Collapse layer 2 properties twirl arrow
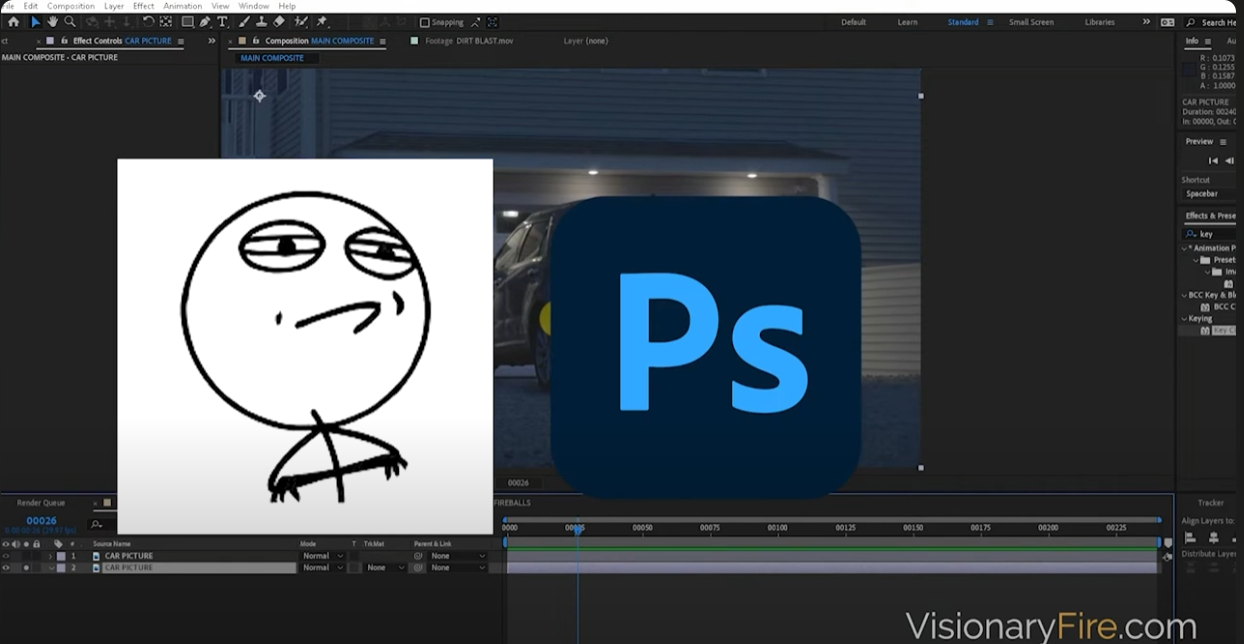The height and width of the screenshot is (644, 1244). pos(51,567)
